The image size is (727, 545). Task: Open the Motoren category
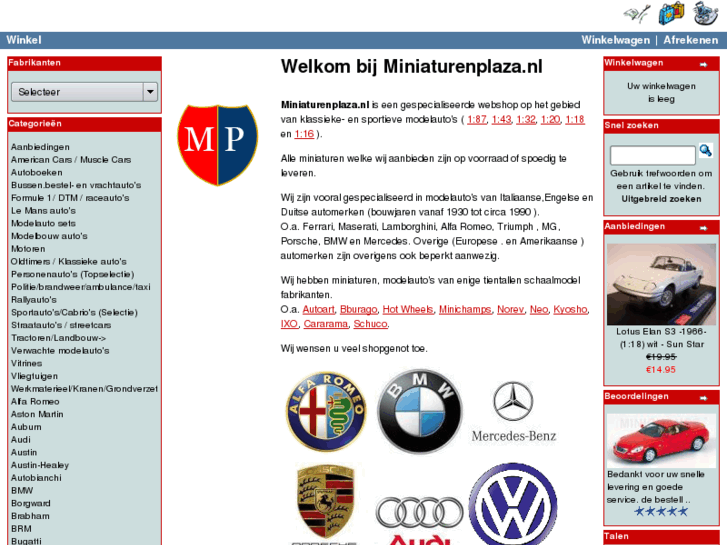click(28, 249)
